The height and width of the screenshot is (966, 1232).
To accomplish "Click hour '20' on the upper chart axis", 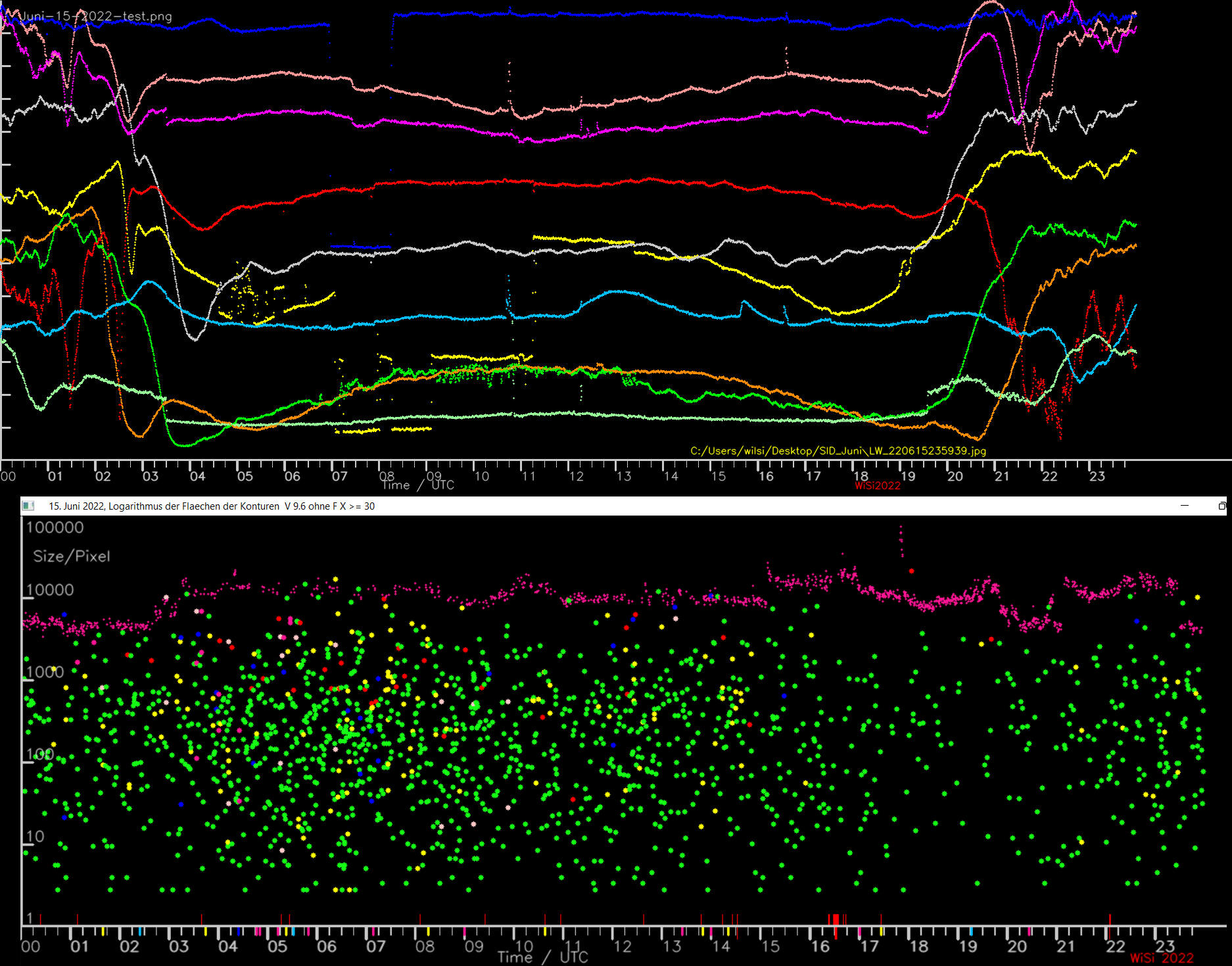I will click(955, 476).
